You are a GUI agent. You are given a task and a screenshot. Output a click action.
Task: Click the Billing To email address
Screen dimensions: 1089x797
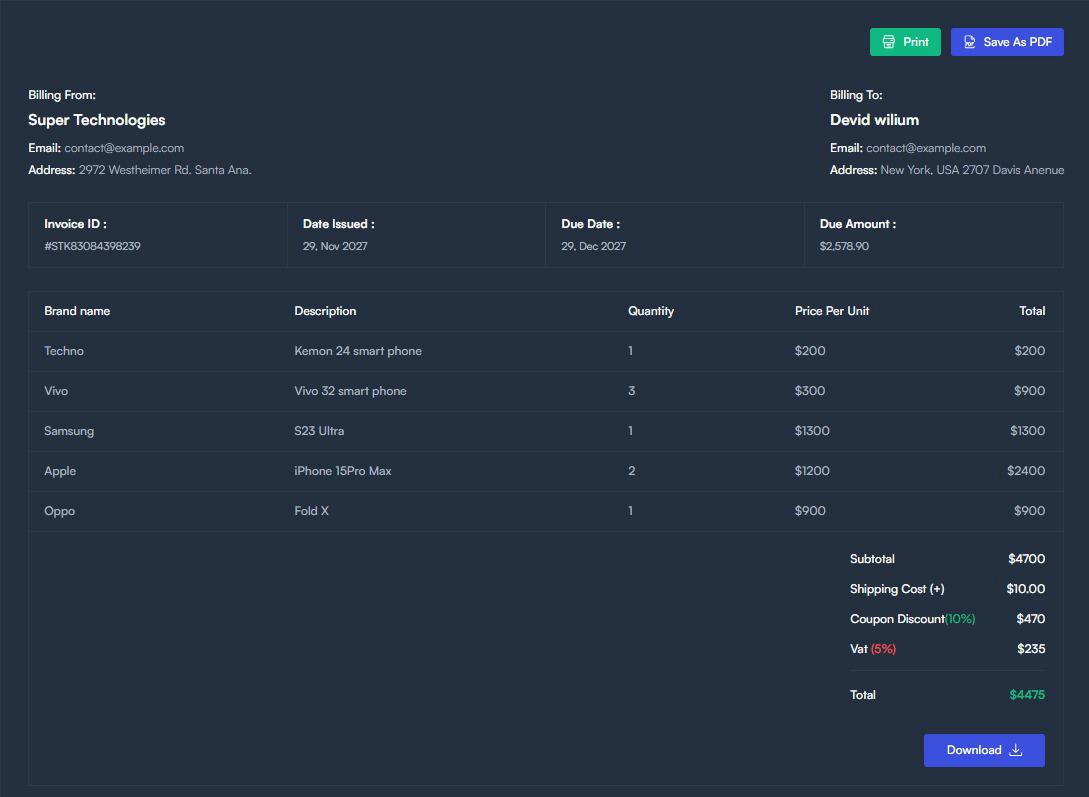925,148
